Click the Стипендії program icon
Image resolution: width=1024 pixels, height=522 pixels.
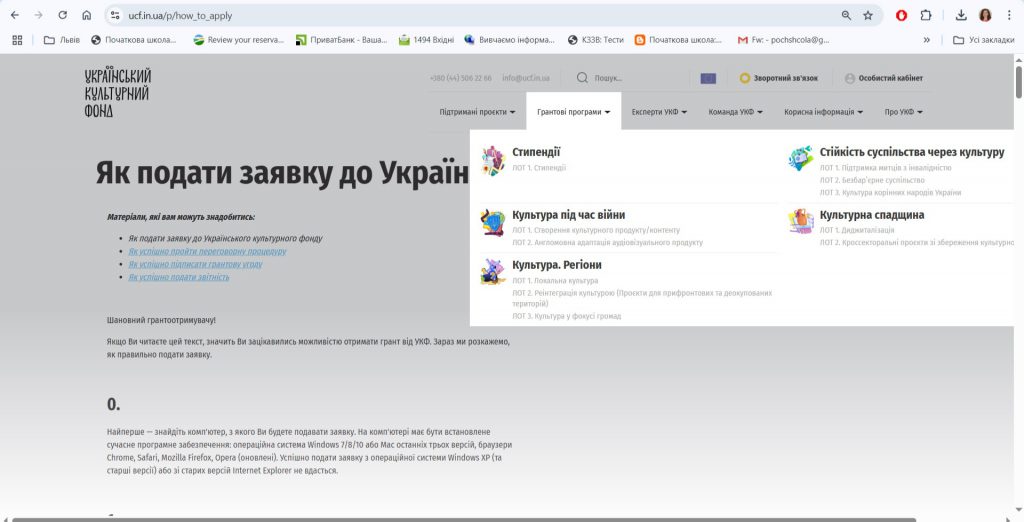(x=492, y=161)
